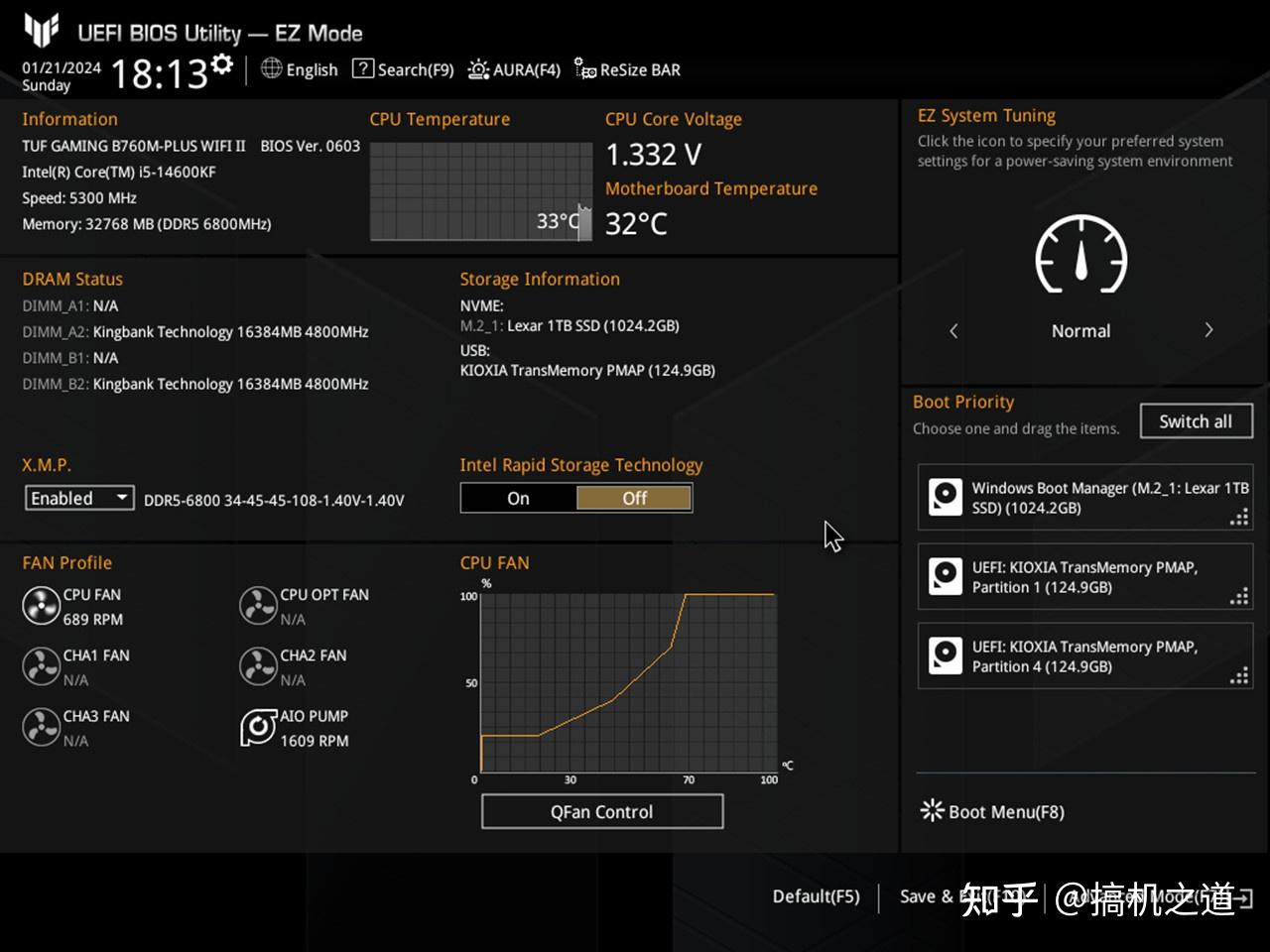
Task: Open Search(F9) question mark icon
Action: click(363, 68)
